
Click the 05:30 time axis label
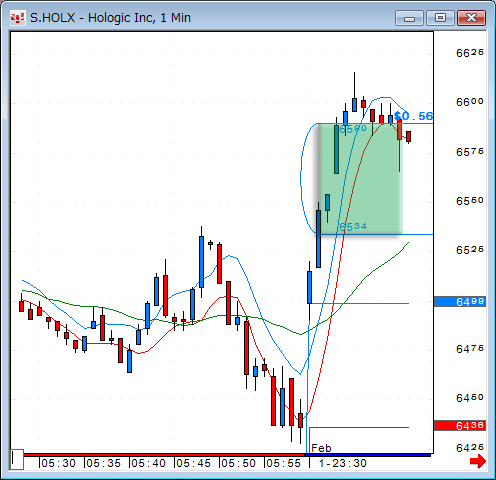click(x=58, y=463)
